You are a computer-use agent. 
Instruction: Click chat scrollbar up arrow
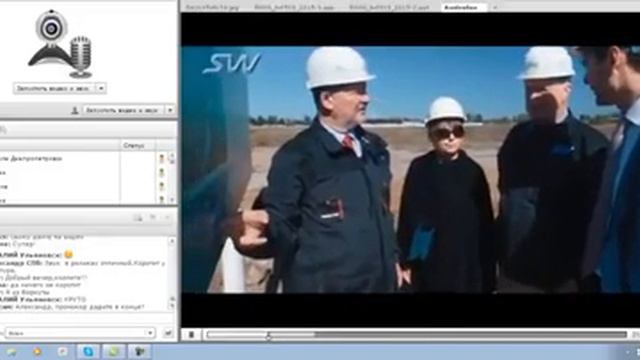click(x=172, y=241)
